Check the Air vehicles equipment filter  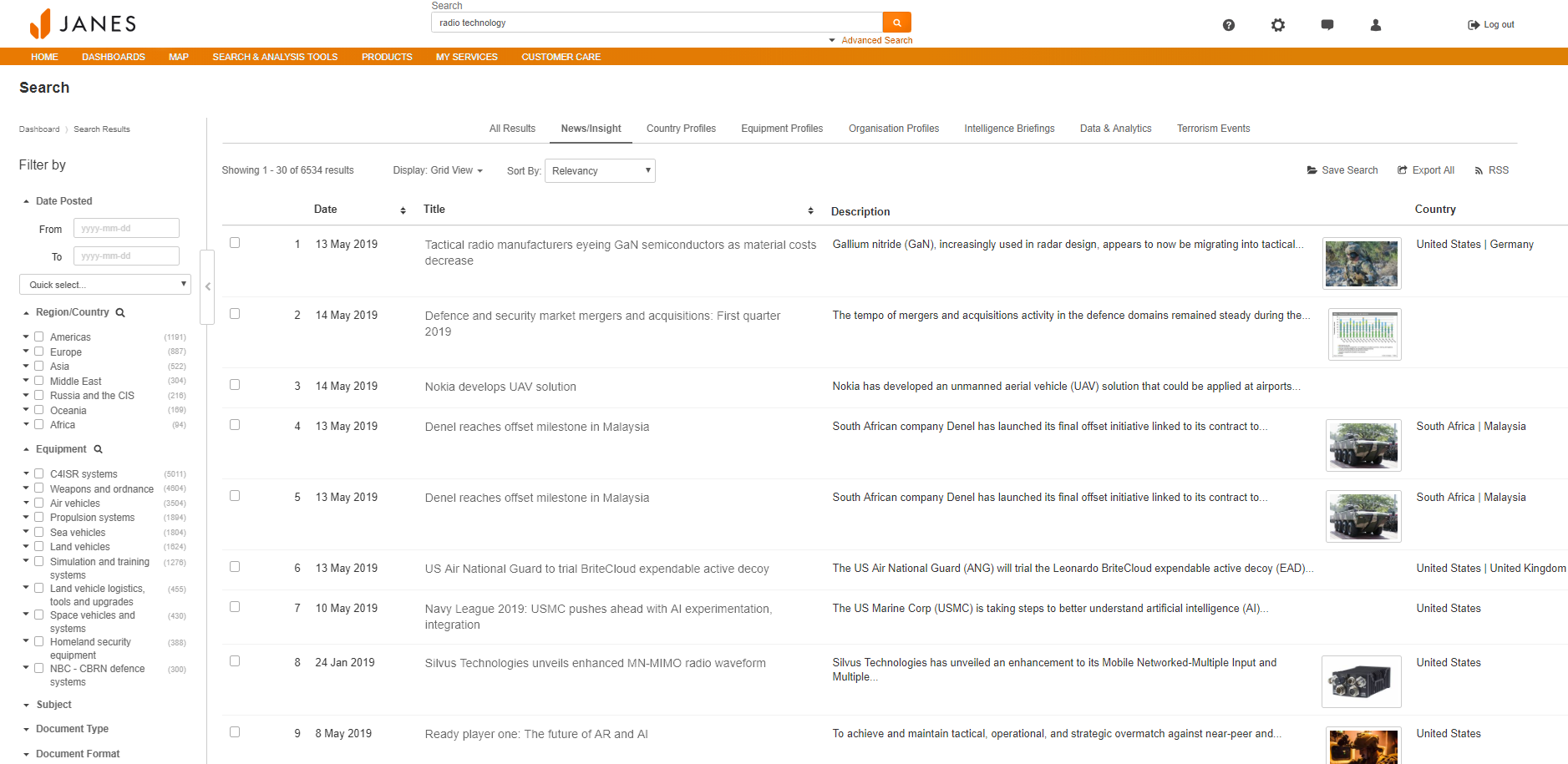pos(38,503)
